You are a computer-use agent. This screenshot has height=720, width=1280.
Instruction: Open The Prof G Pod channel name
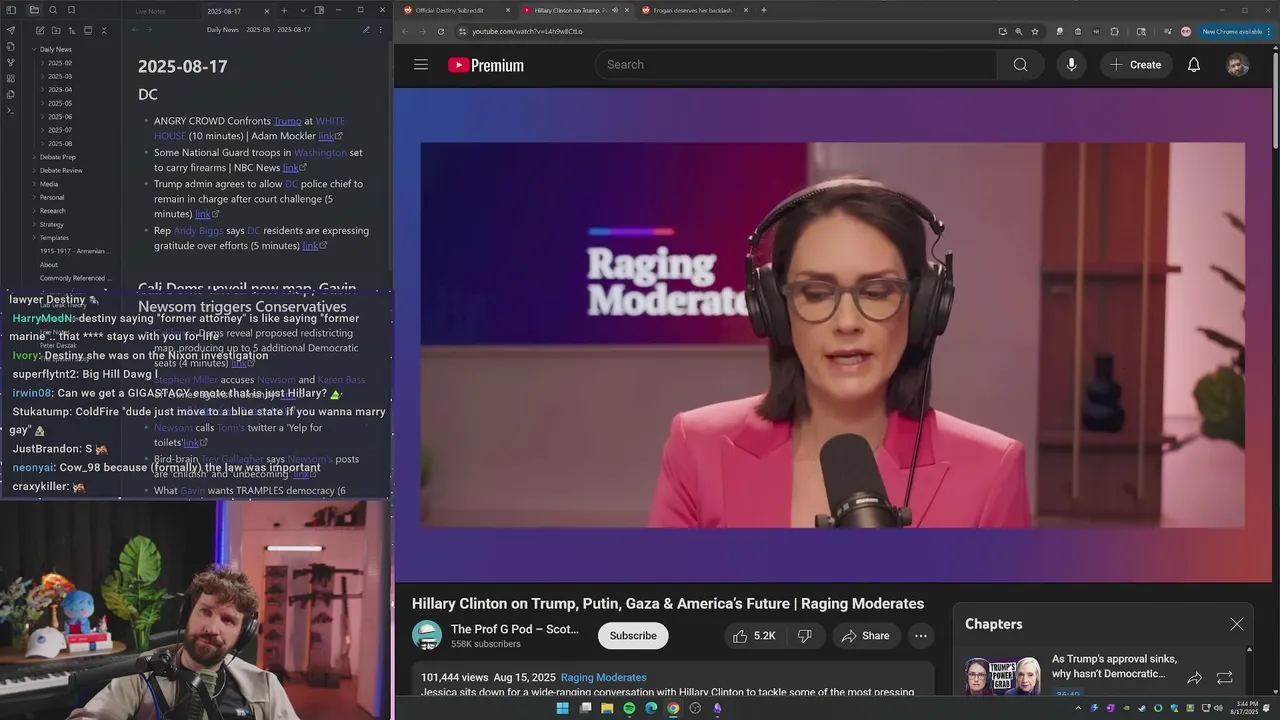tap(515, 629)
